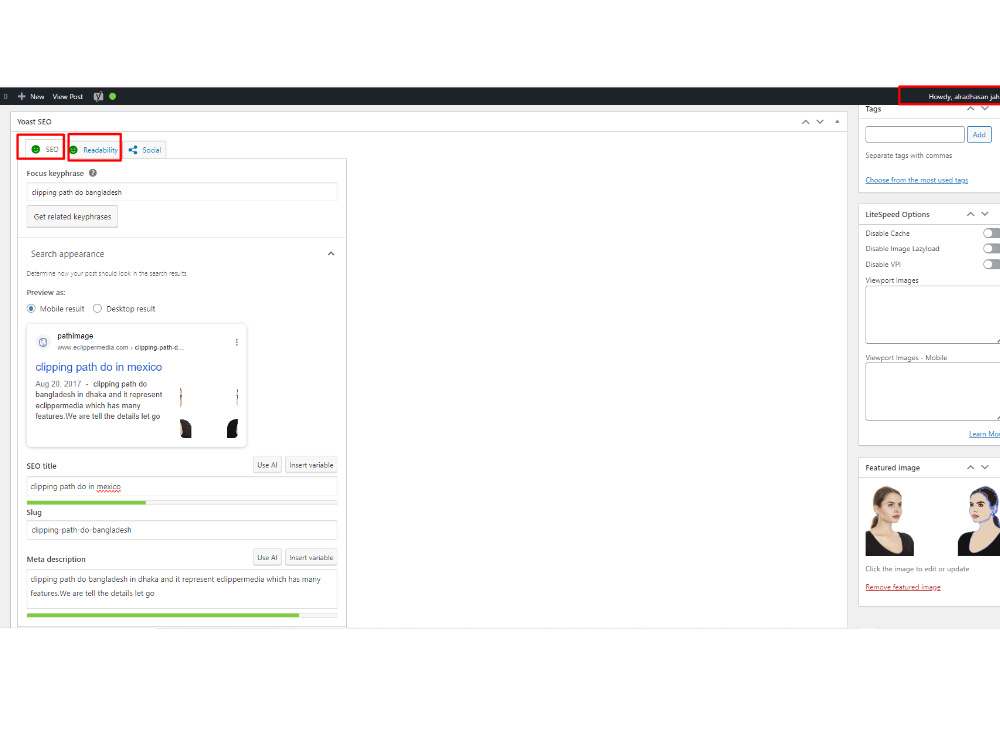The height and width of the screenshot is (750, 1000).
Task: Toggle Disable Cache switch
Action: [991, 233]
